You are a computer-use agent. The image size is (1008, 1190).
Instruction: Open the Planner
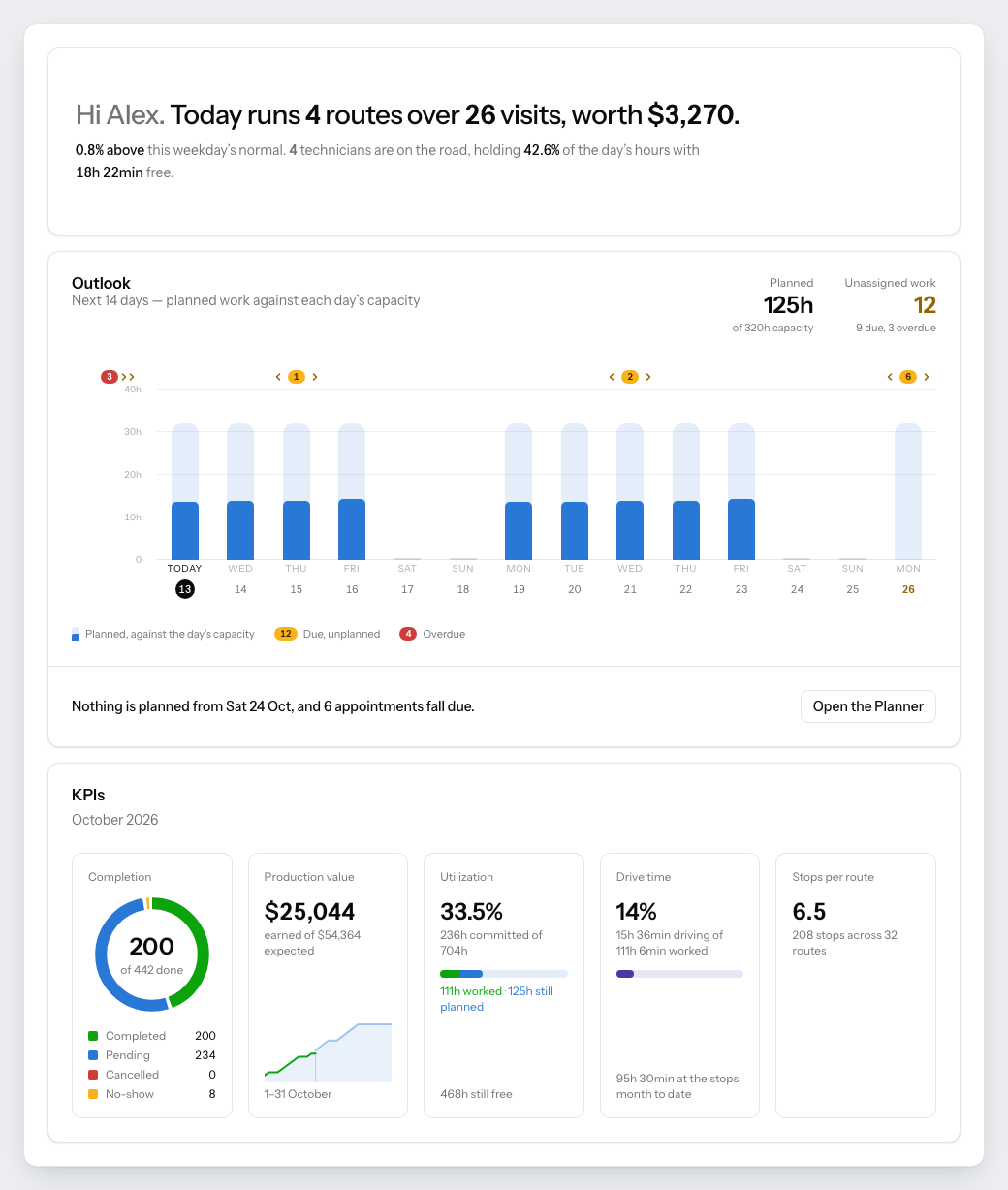tap(868, 706)
